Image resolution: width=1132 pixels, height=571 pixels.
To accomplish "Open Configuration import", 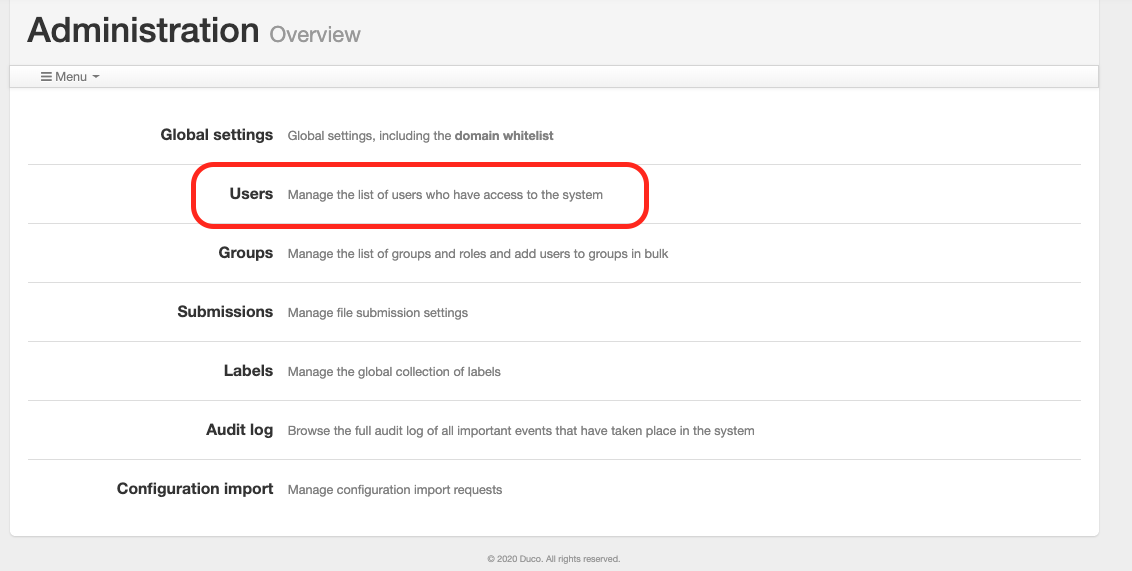I will coord(195,489).
